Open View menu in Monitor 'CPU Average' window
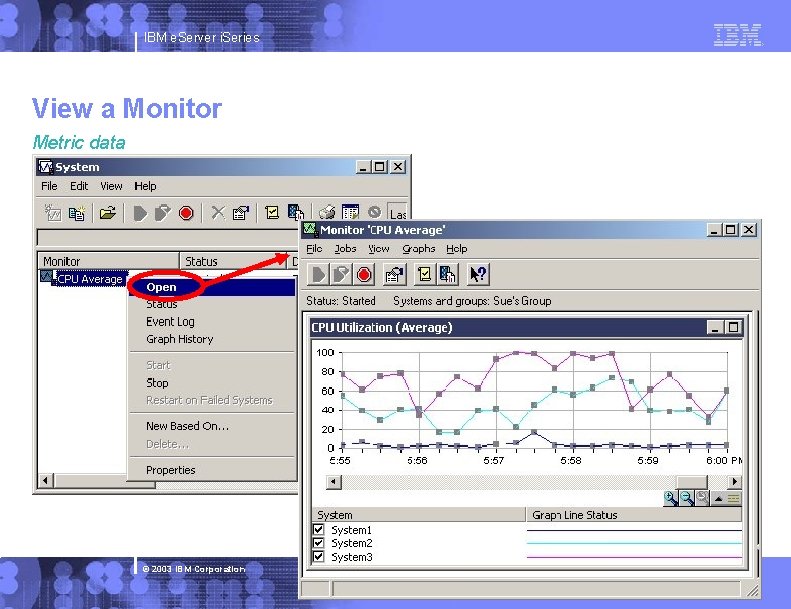Screen dimensions: 791x609 pos(378,249)
